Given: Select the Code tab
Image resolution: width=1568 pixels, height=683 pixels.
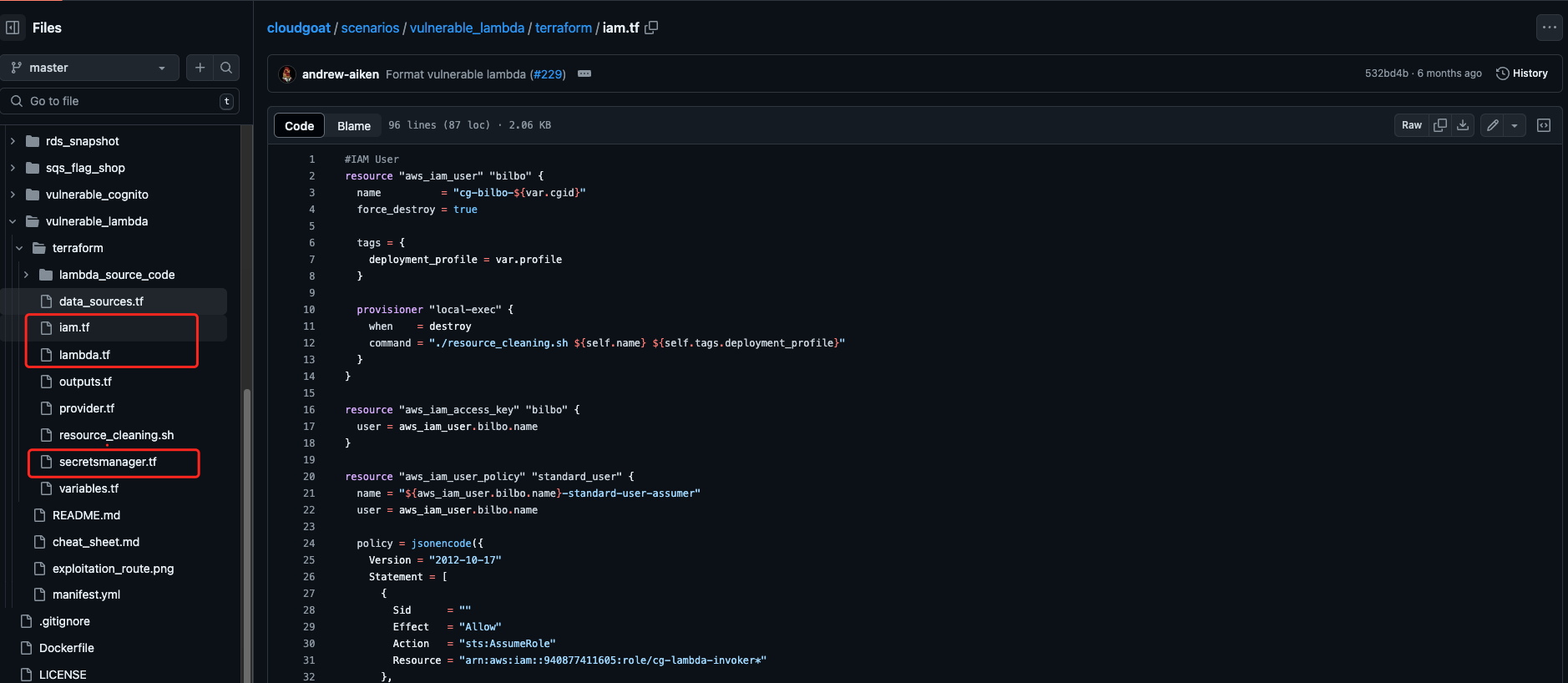Looking at the screenshot, I should tap(299, 126).
